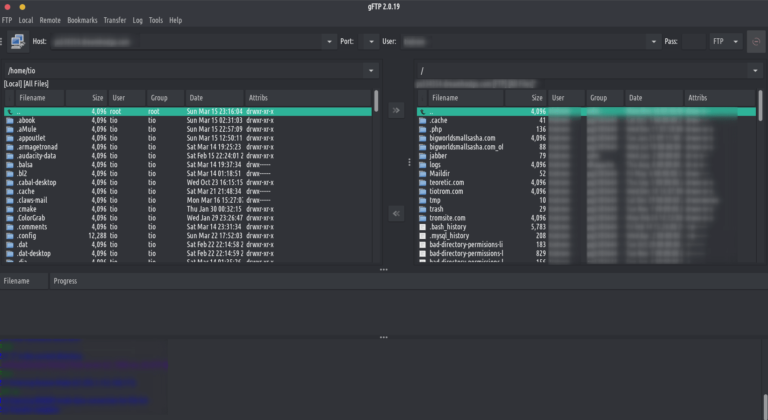Open the Bookmarks menu
The height and width of the screenshot is (420, 768).
pyautogui.click(x=83, y=20)
